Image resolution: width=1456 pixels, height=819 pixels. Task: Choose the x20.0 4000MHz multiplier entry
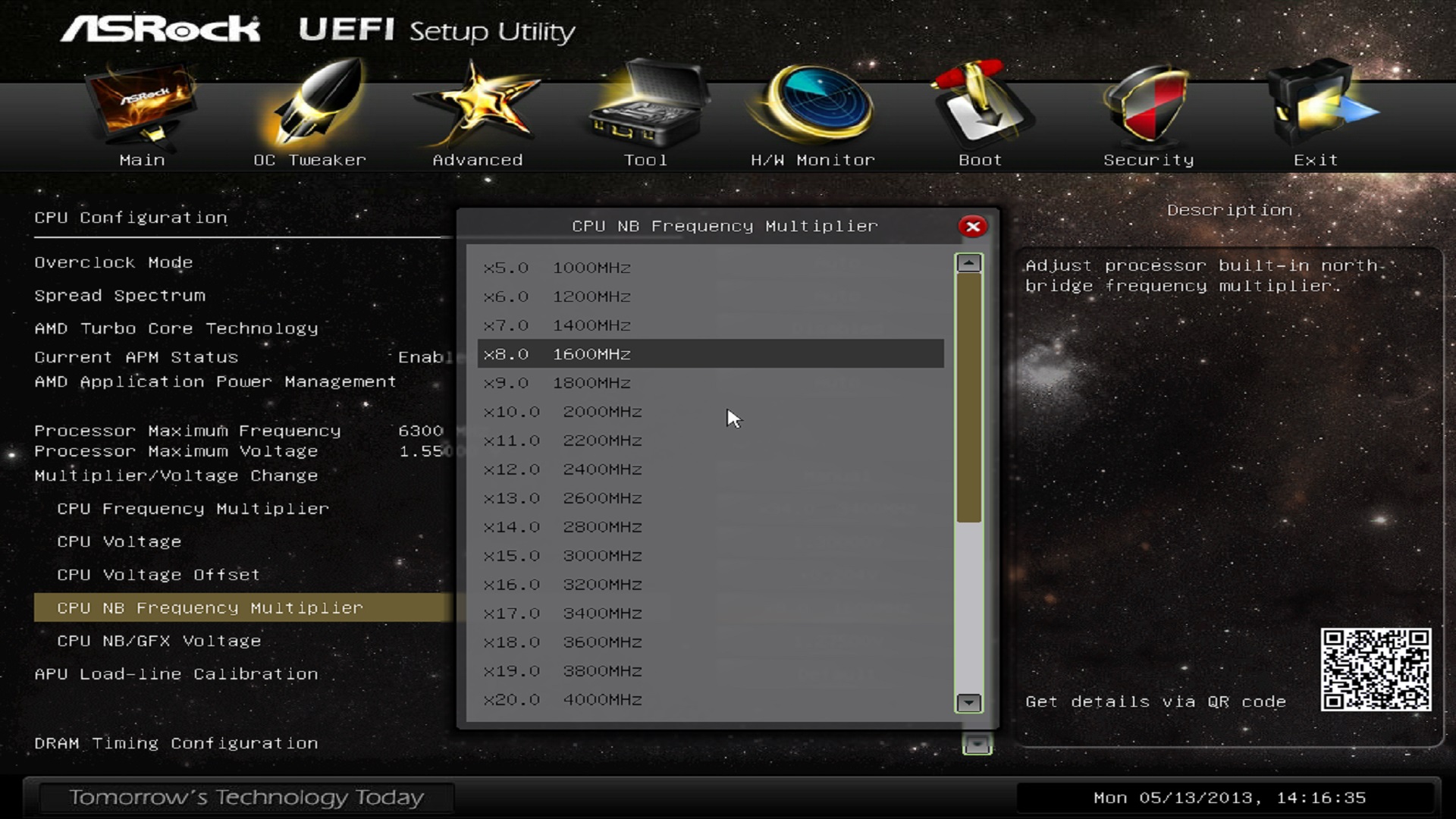pos(563,700)
